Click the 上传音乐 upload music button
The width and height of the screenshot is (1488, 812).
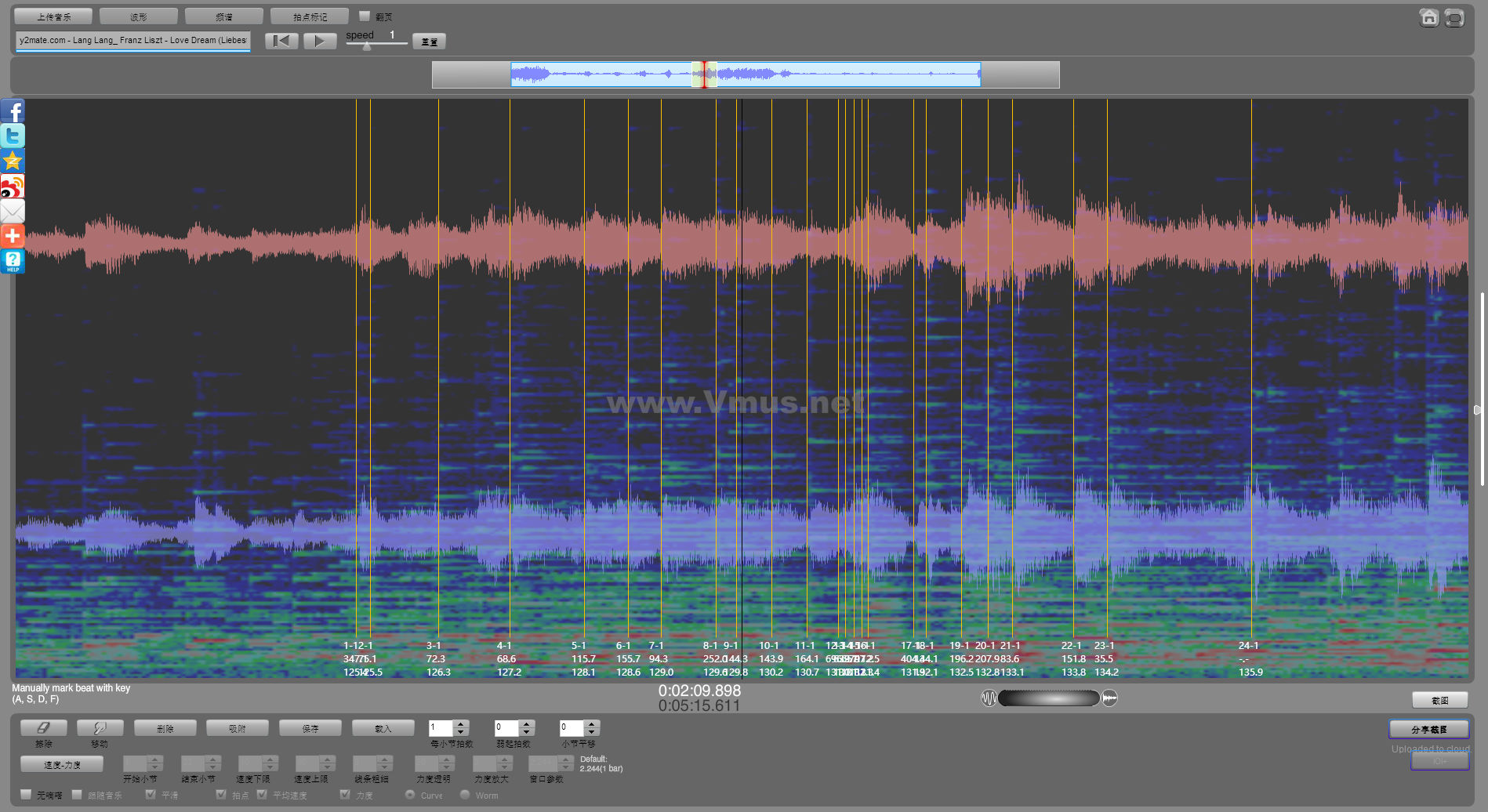point(53,16)
